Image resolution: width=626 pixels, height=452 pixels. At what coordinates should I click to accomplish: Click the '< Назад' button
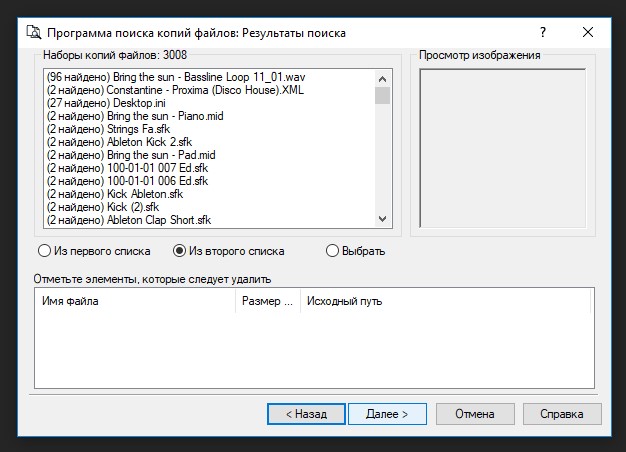click(x=306, y=414)
